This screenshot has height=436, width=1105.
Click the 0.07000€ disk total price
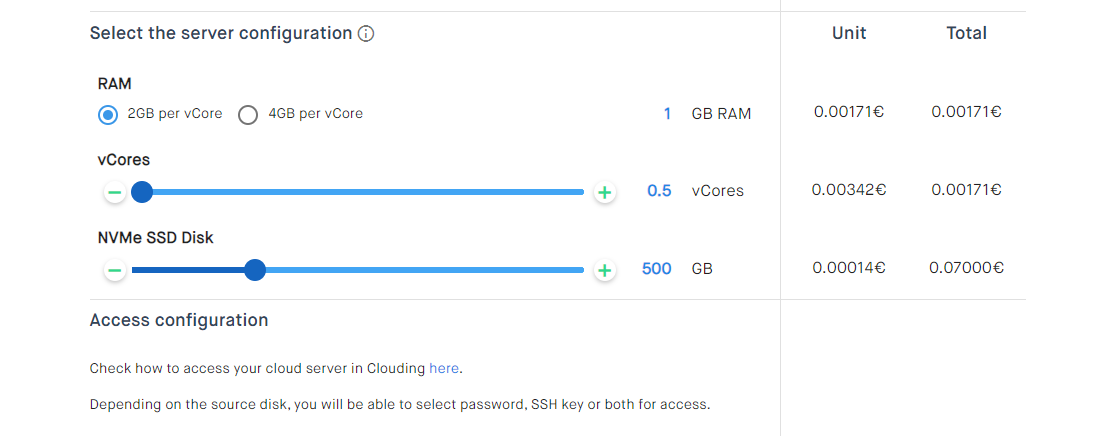coord(966,268)
